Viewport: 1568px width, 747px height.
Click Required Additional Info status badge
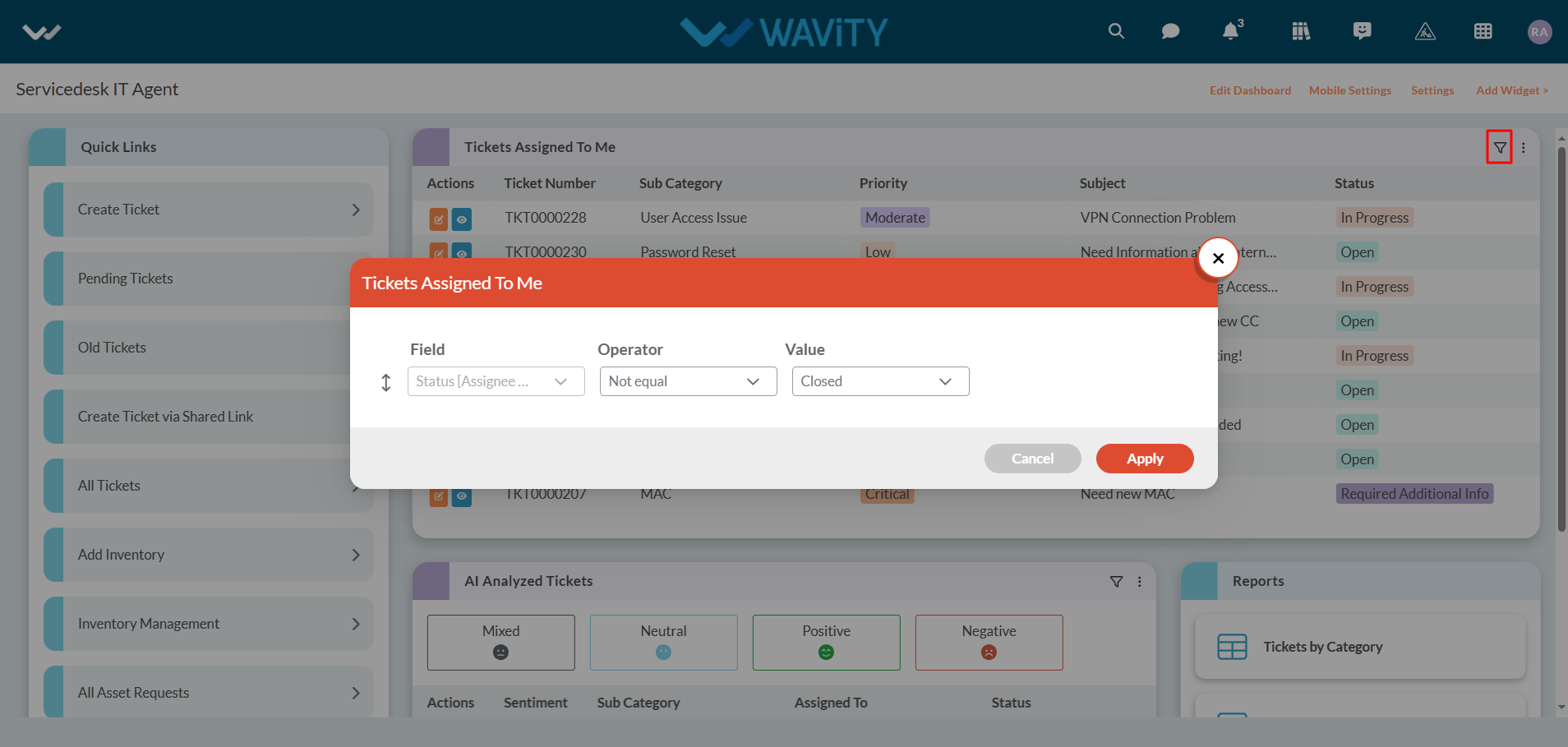pos(1414,494)
